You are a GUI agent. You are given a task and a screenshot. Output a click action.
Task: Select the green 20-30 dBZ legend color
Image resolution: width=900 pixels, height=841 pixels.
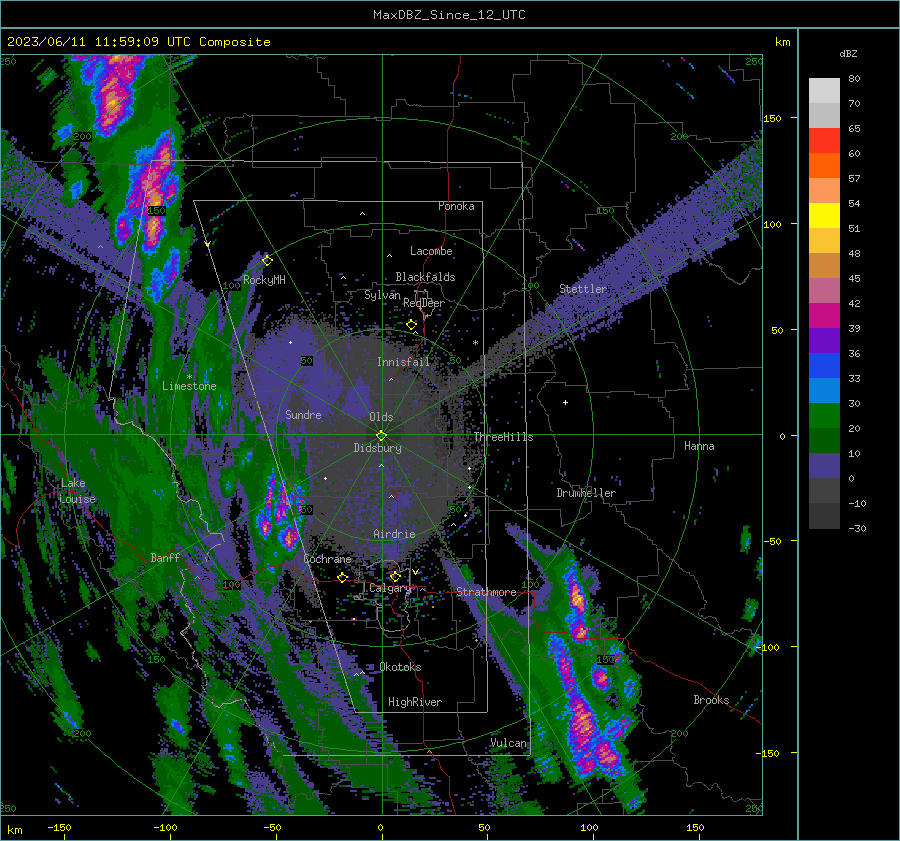click(824, 416)
